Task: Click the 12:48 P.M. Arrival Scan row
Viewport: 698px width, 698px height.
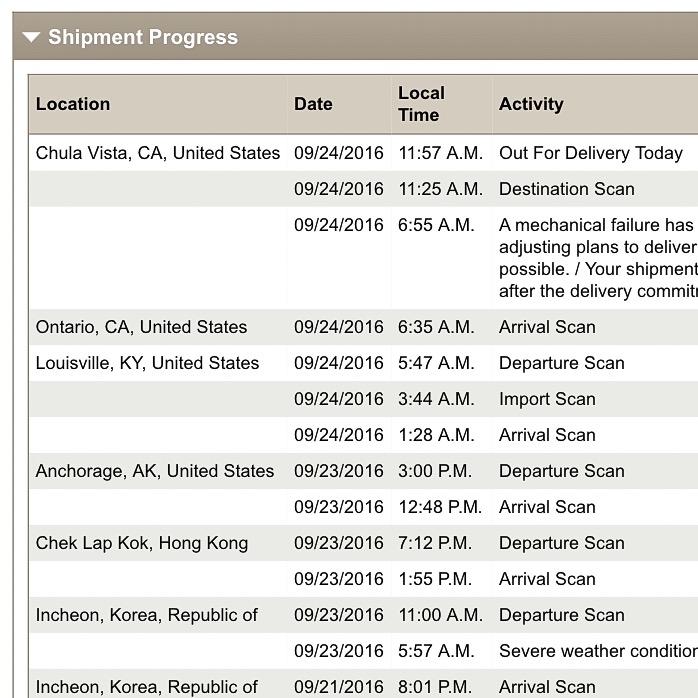Action: (x=363, y=507)
